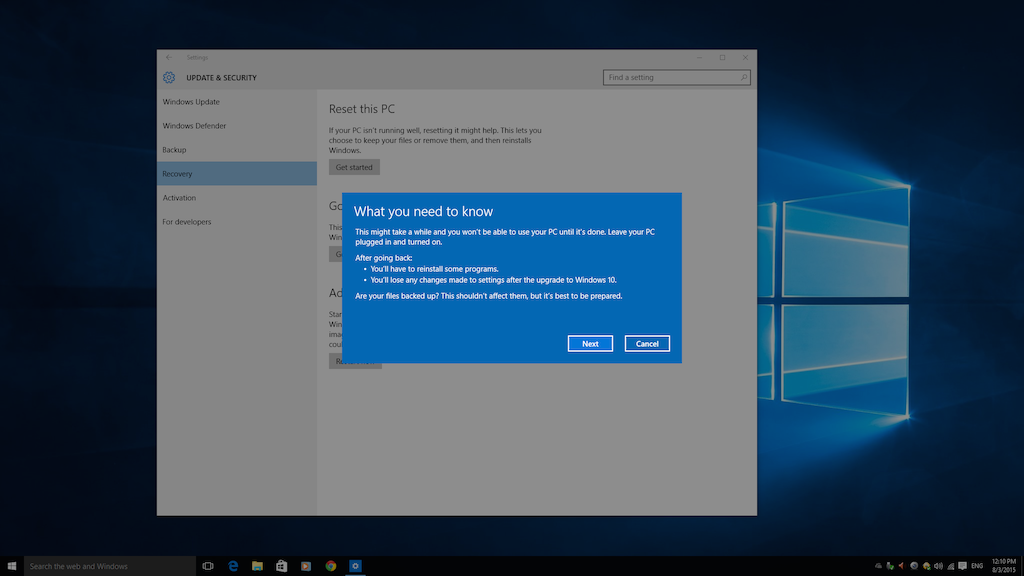The width and height of the screenshot is (1024, 576).
Task: Click the line about losing changes to settings
Action: pyautogui.click(x=493, y=280)
